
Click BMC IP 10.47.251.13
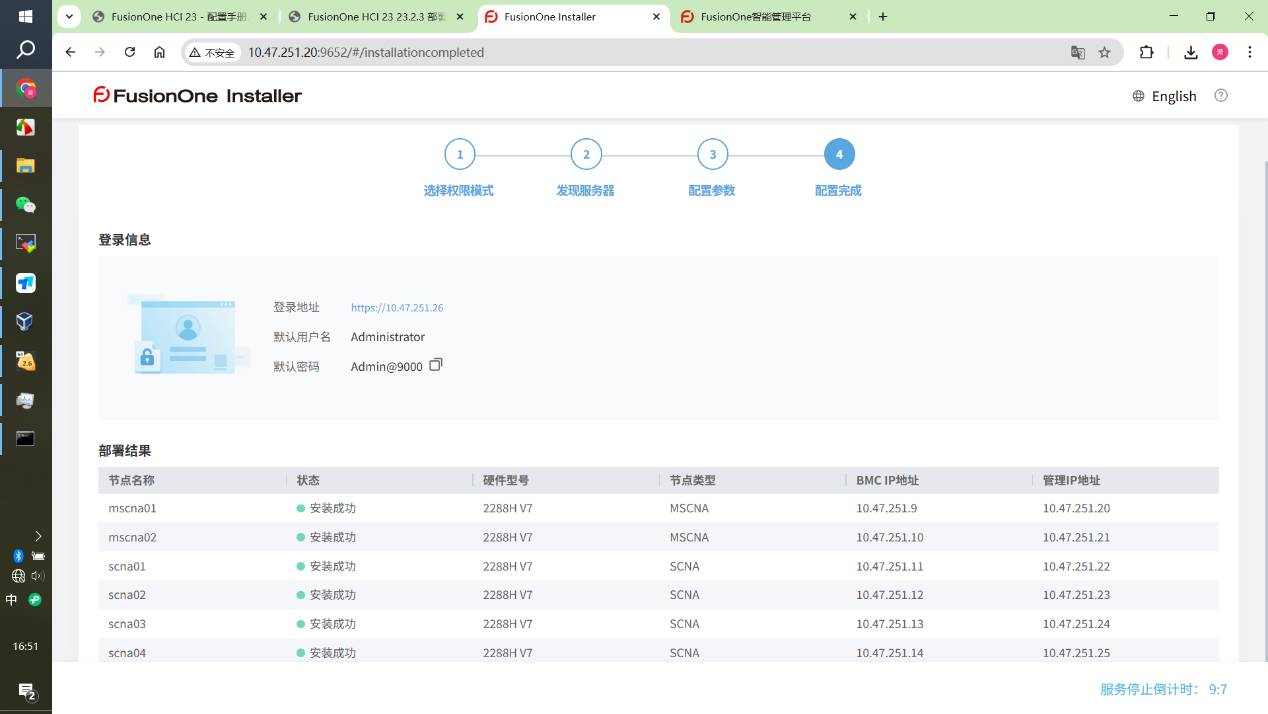tap(890, 624)
